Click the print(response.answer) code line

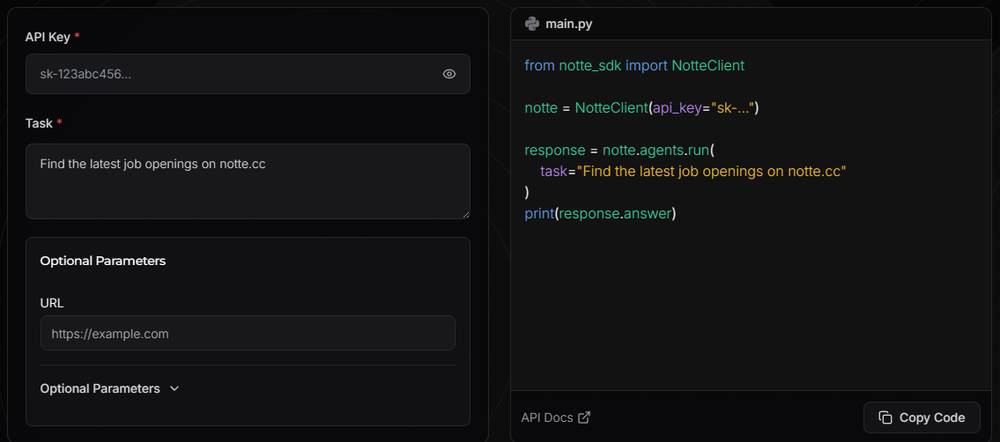600,214
